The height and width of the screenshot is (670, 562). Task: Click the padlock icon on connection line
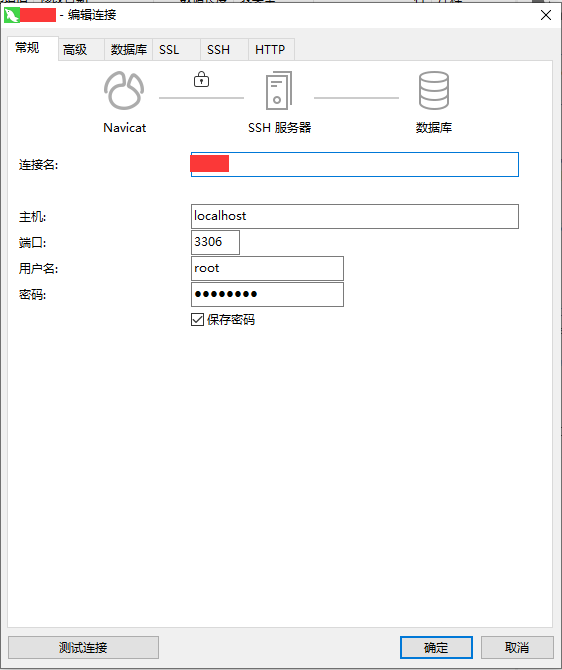point(201,79)
